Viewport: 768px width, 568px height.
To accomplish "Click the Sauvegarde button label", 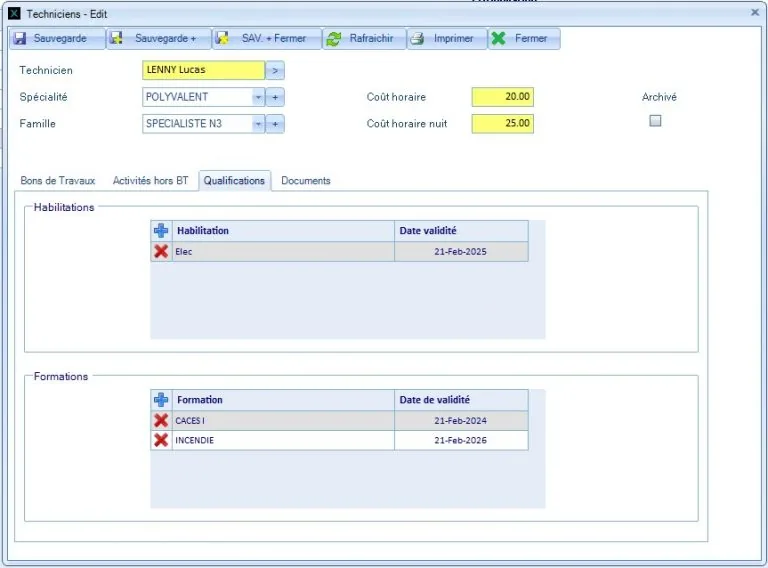I will (60, 38).
